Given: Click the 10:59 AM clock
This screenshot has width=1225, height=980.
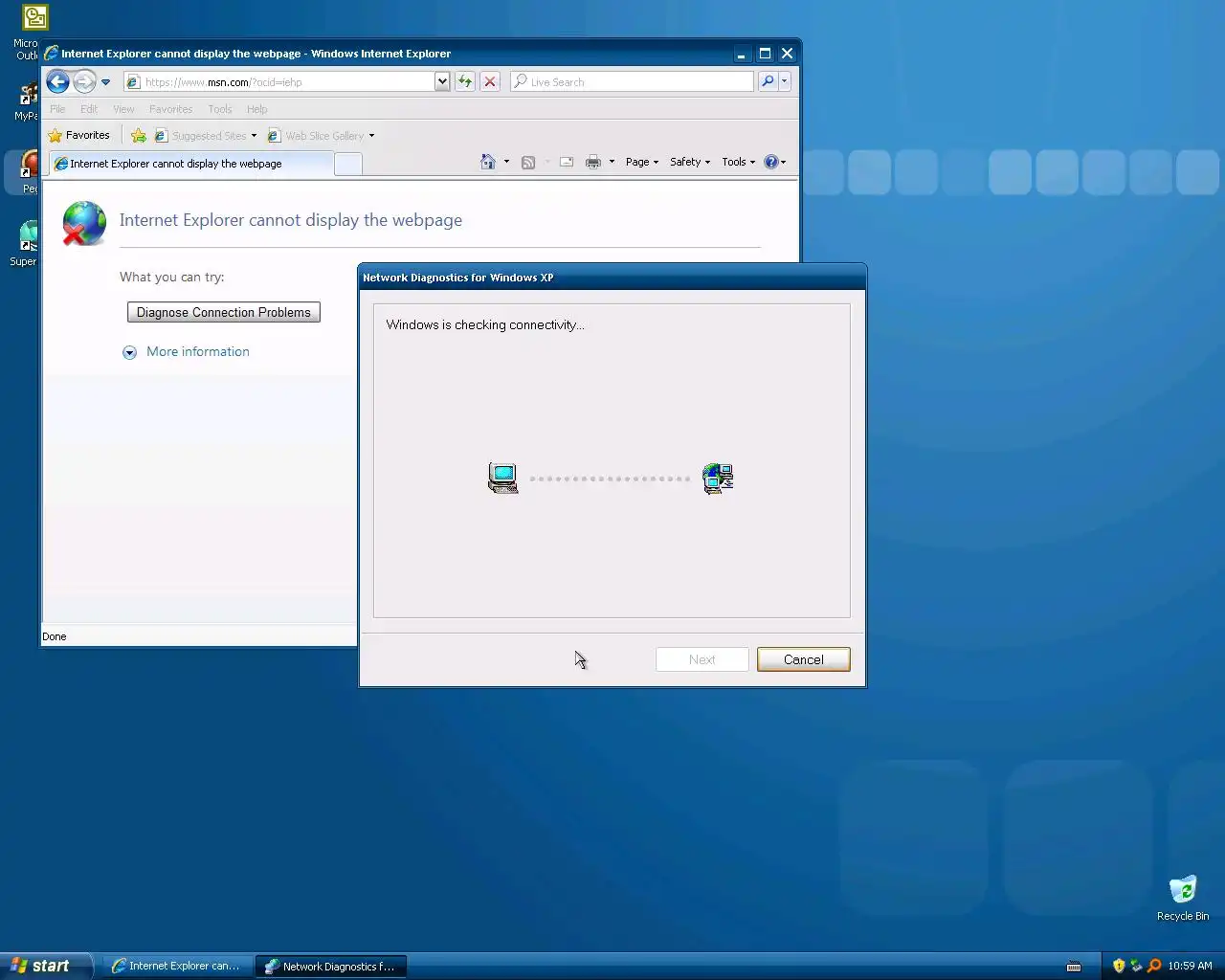Looking at the screenshot, I should pyautogui.click(x=1190, y=967).
